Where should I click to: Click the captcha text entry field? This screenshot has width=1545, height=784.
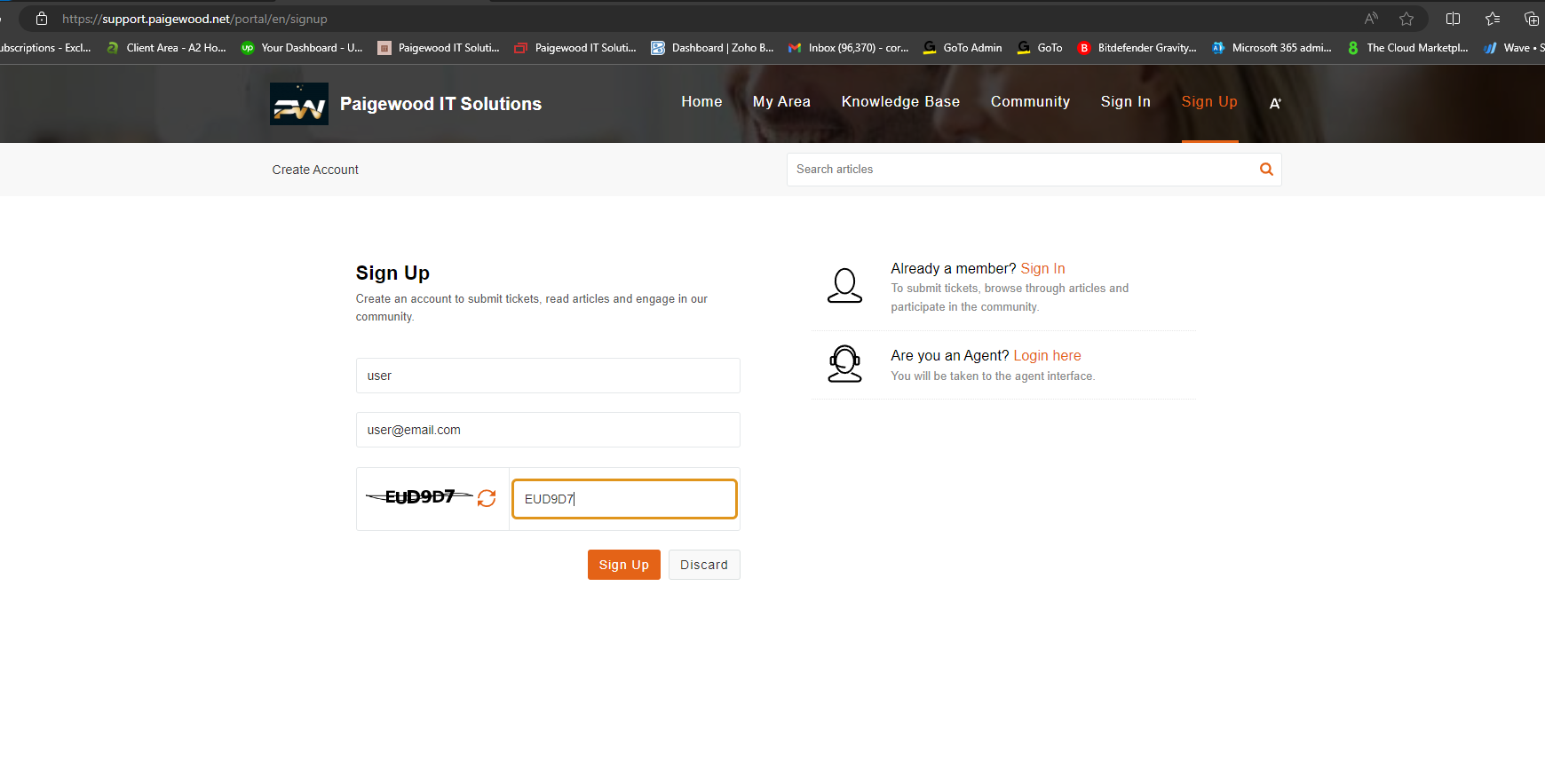point(624,499)
